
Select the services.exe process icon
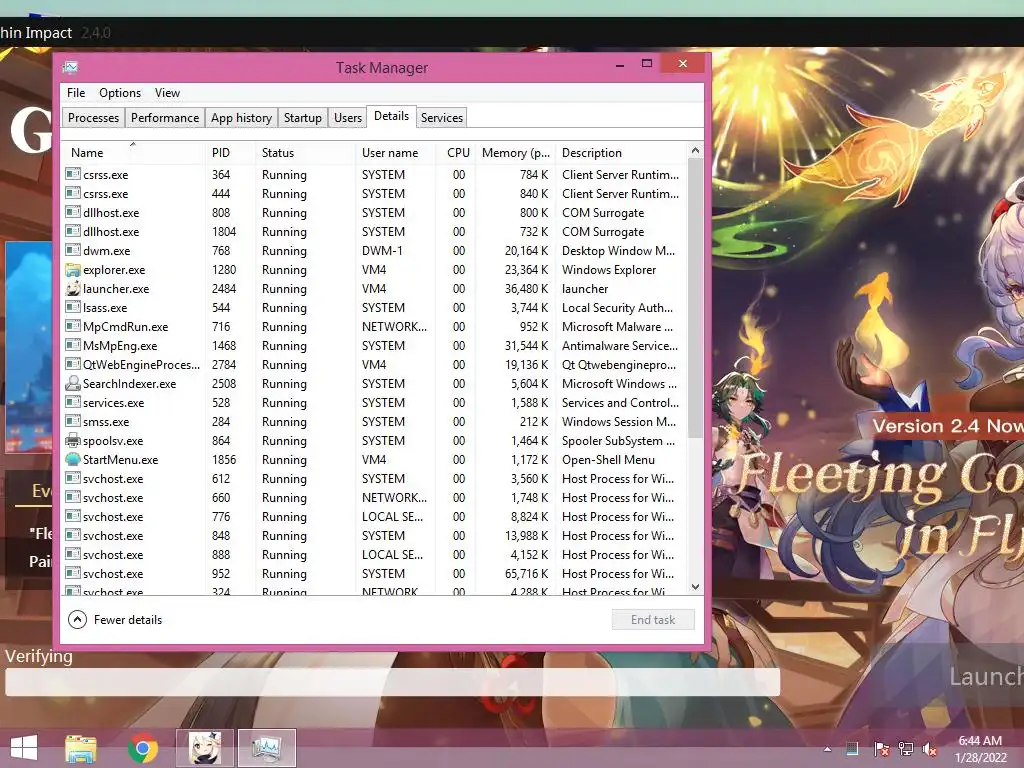(72, 402)
